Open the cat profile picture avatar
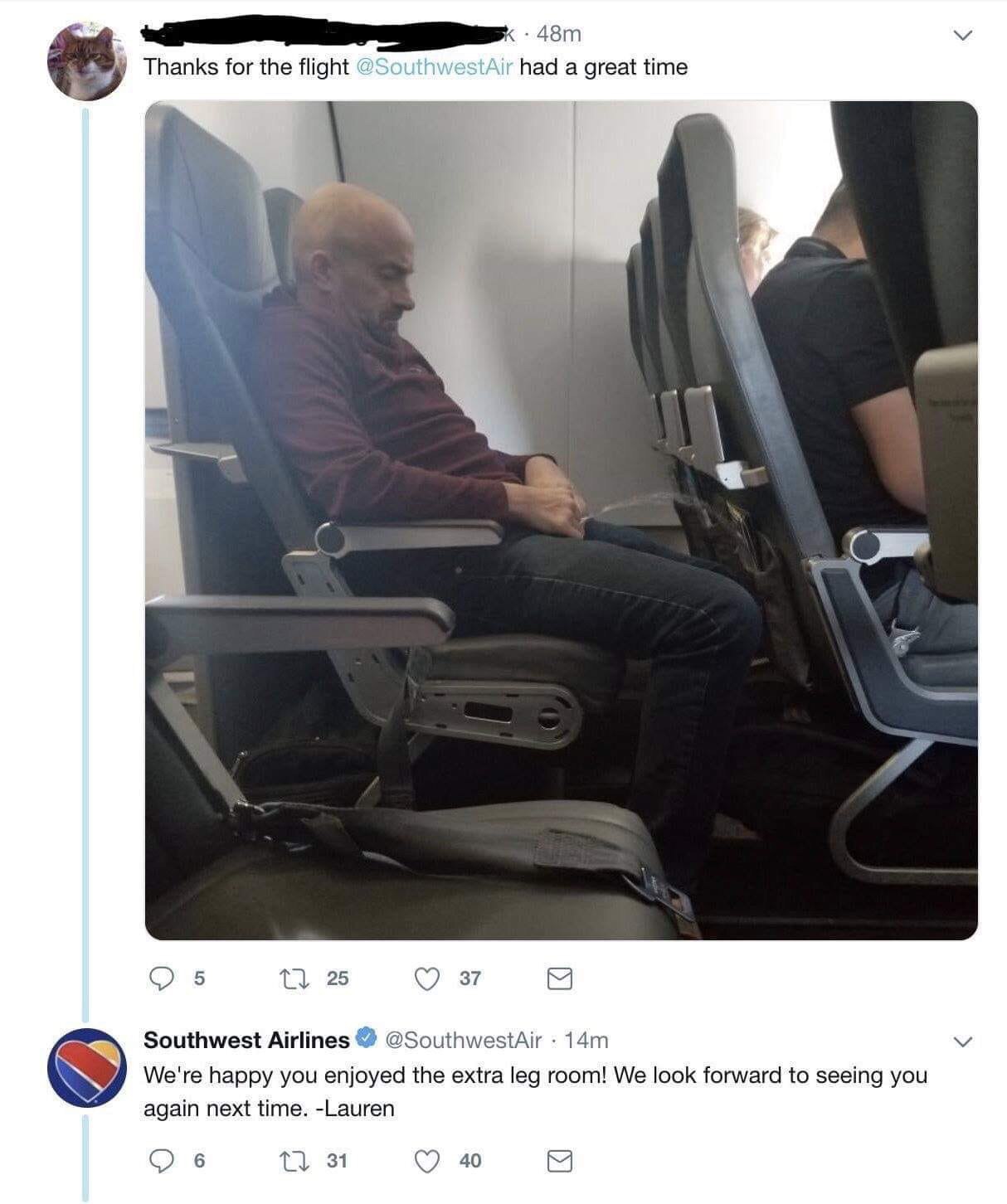 (x=86, y=61)
